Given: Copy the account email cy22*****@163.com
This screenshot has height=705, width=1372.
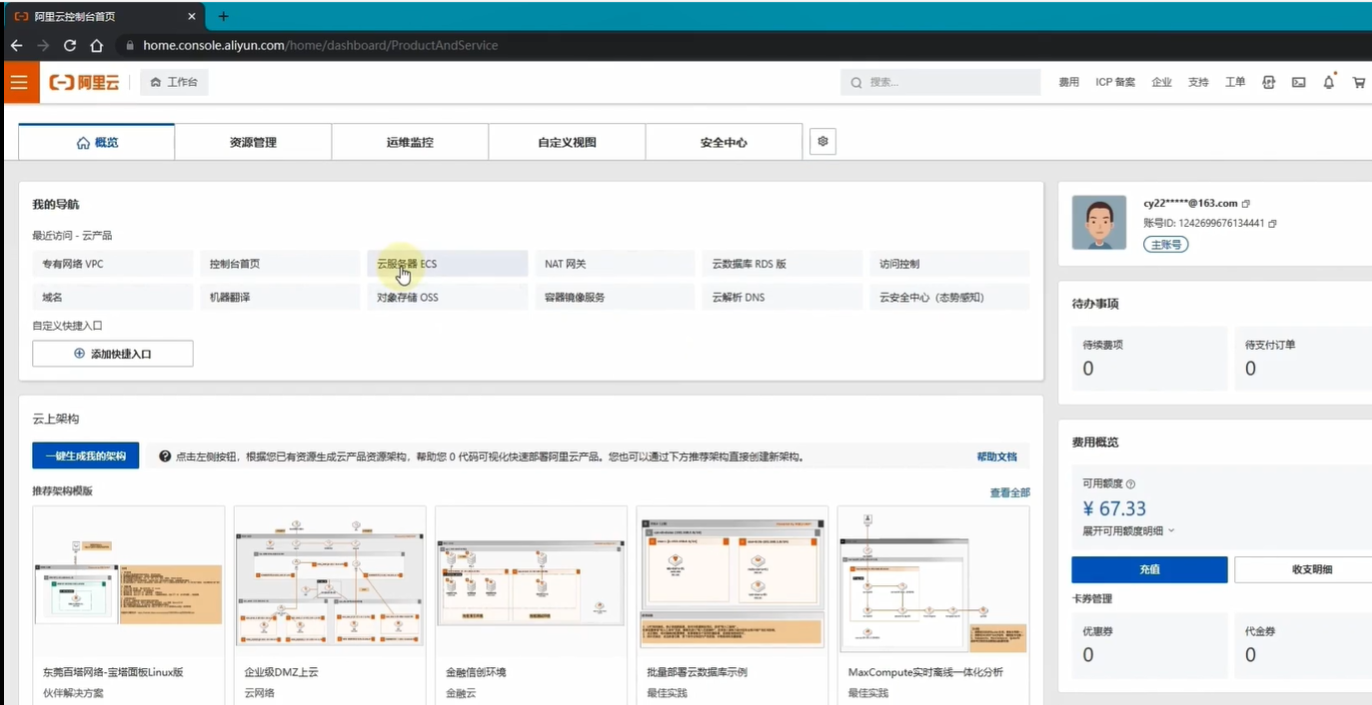Looking at the screenshot, I should (x=1246, y=203).
